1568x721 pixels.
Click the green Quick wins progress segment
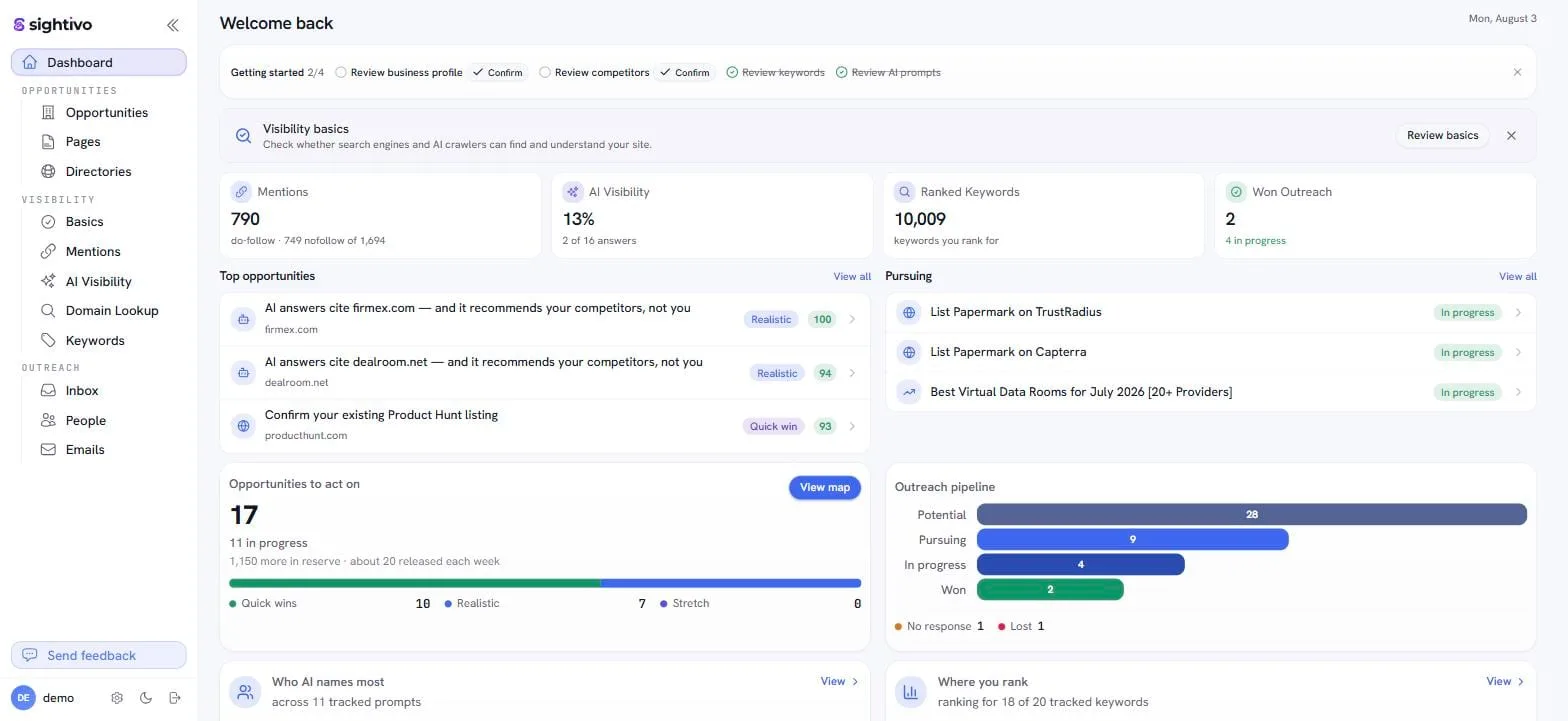(x=415, y=583)
